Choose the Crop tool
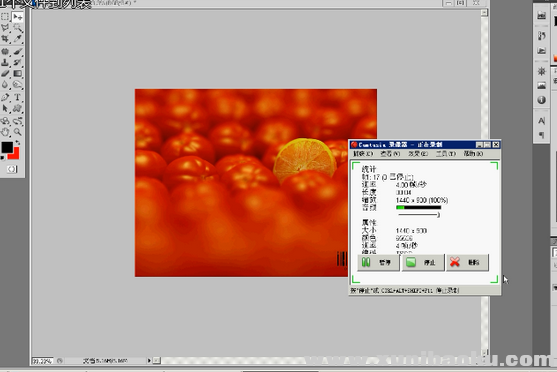This screenshot has width=557, height=372. [x=5, y=39]
